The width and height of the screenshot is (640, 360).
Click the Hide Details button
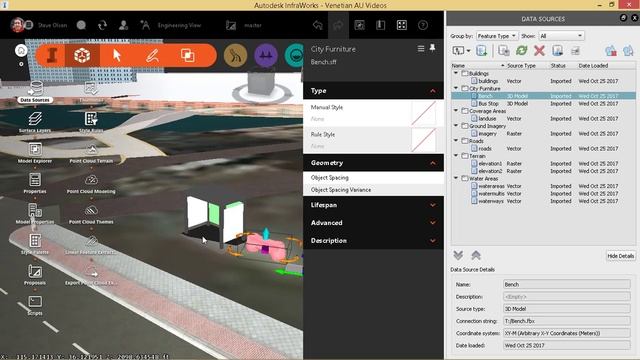coord(620,256)
